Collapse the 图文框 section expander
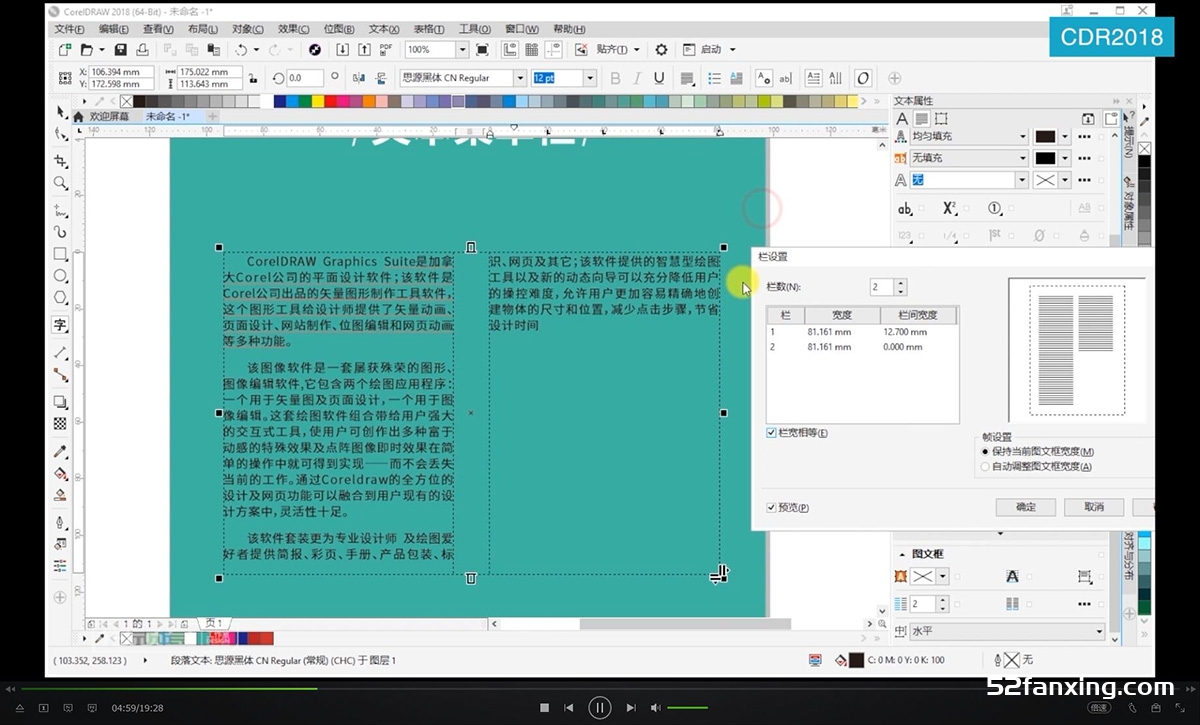This screenshot has height=725, width=1200. pos(901,554)
